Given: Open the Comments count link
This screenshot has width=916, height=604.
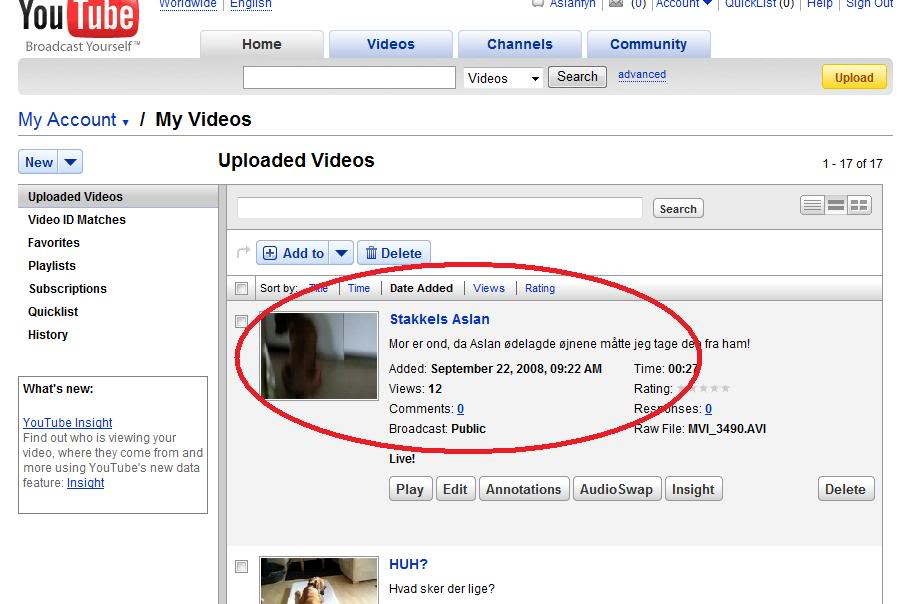Looking at the screenshot, I should tap(460, 409).
